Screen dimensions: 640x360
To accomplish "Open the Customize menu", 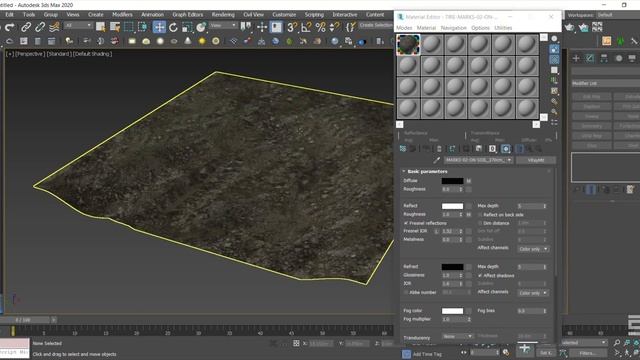I will pyautogui.click(x=284, y=15).
